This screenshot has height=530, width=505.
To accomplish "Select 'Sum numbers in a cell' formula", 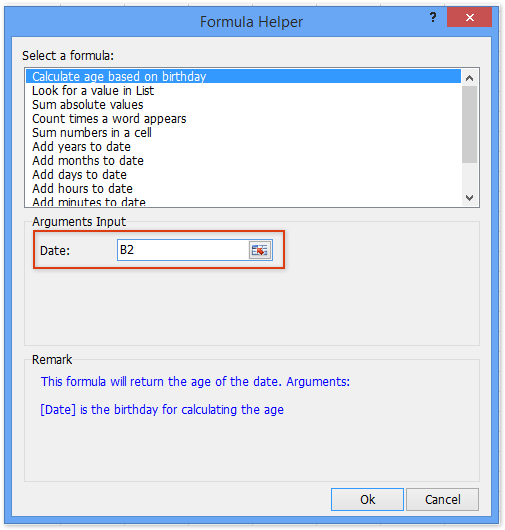I will (x=243, y=132).
